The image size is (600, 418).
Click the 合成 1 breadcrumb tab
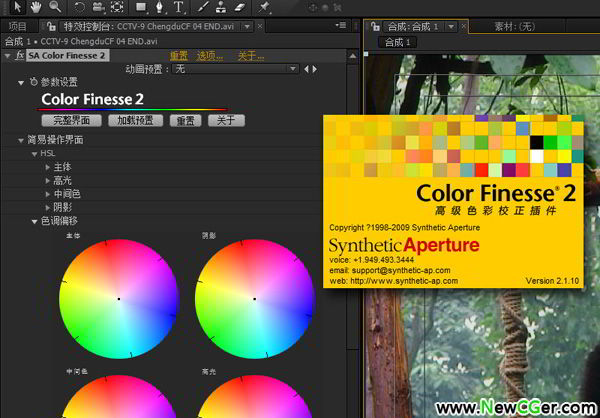tap(397, 42)
